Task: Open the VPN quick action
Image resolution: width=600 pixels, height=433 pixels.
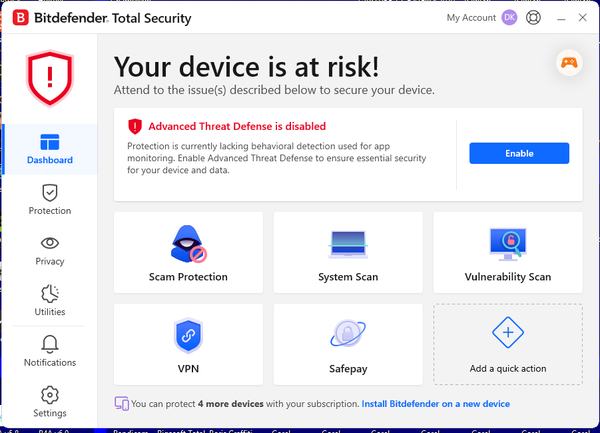Action: click(x=188, y=343)
